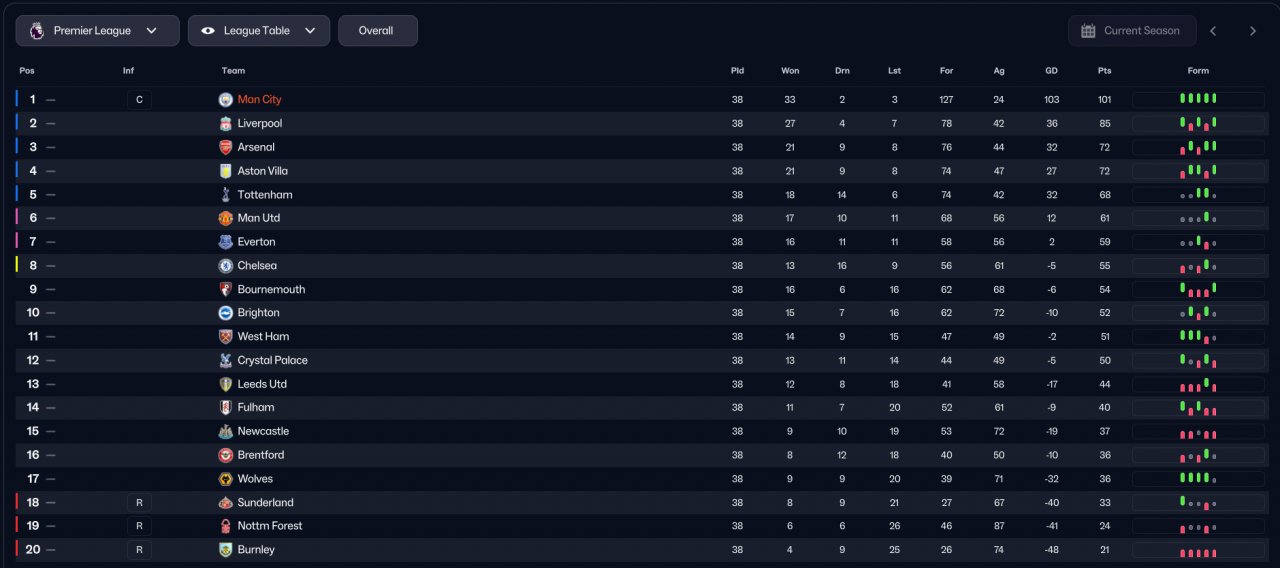Open the Aston Villa team link

coord(263,171)
